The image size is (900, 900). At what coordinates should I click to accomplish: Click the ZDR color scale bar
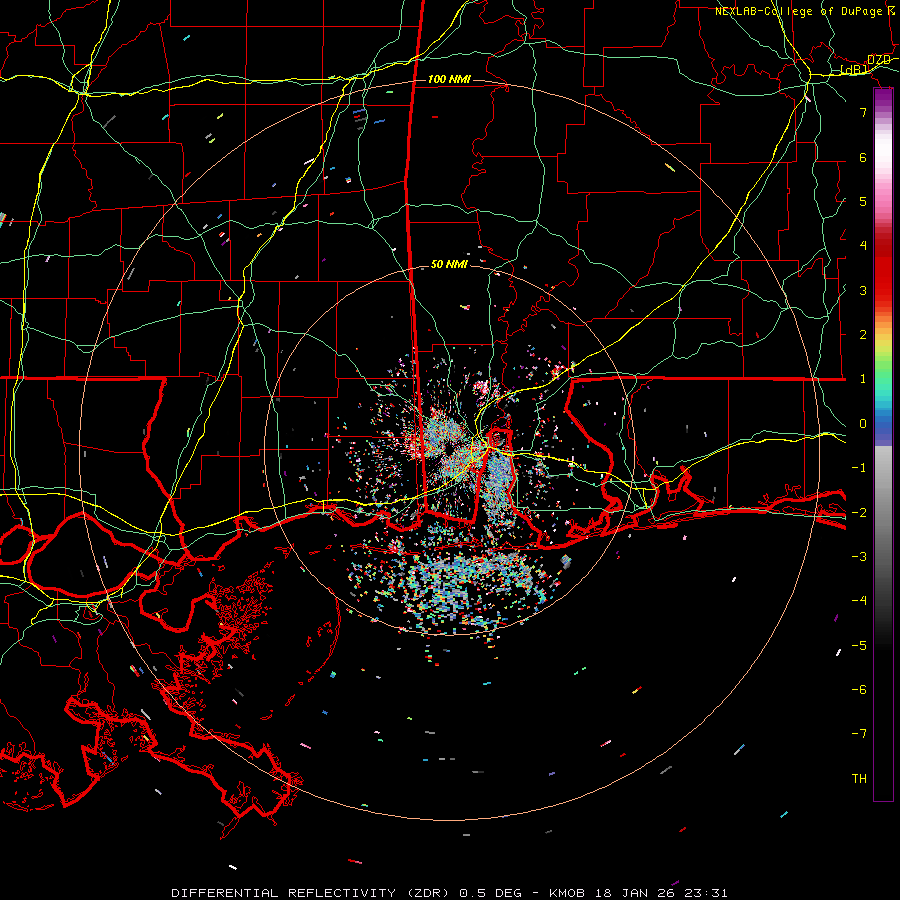(x=883, y=444)
